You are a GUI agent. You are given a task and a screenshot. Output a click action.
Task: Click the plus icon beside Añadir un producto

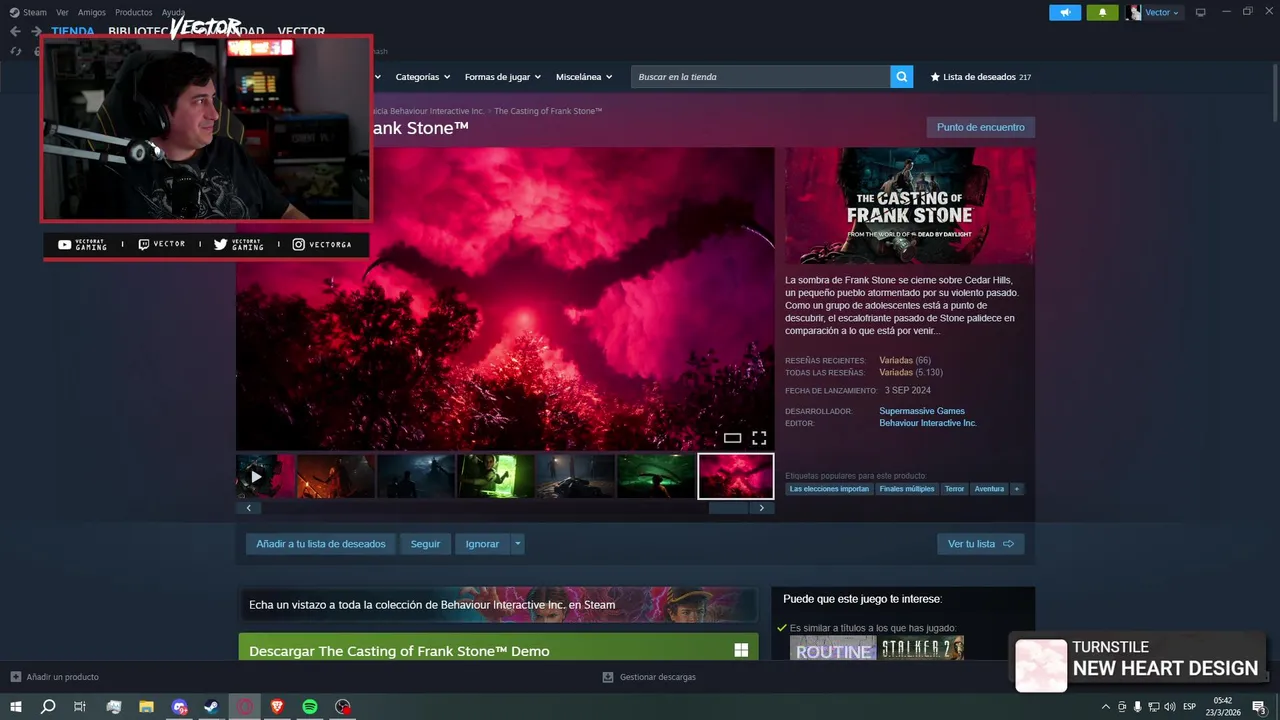coord(15,677)
